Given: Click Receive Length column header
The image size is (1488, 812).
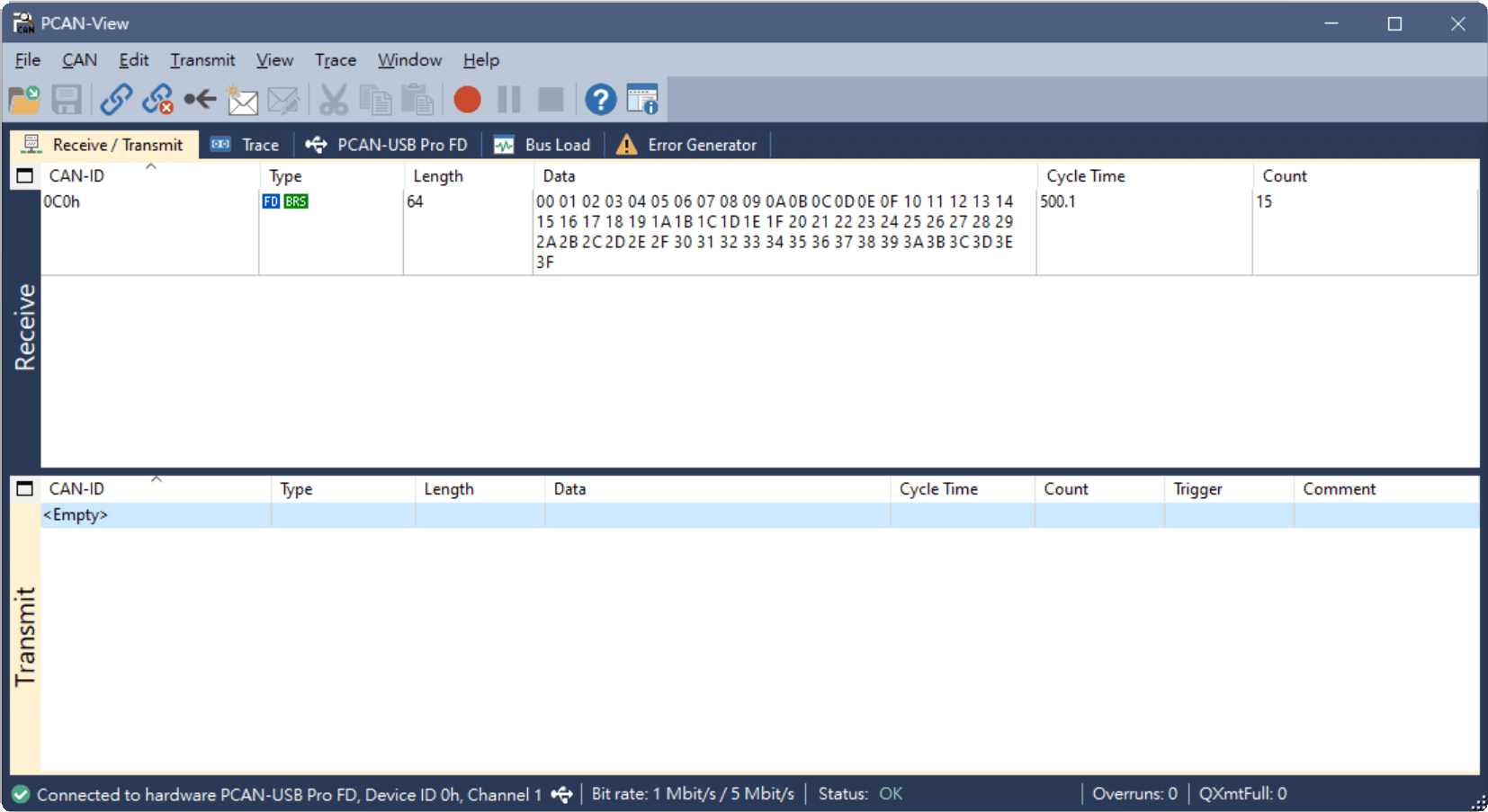Looking at the screenshot, I should click(468, 176).
